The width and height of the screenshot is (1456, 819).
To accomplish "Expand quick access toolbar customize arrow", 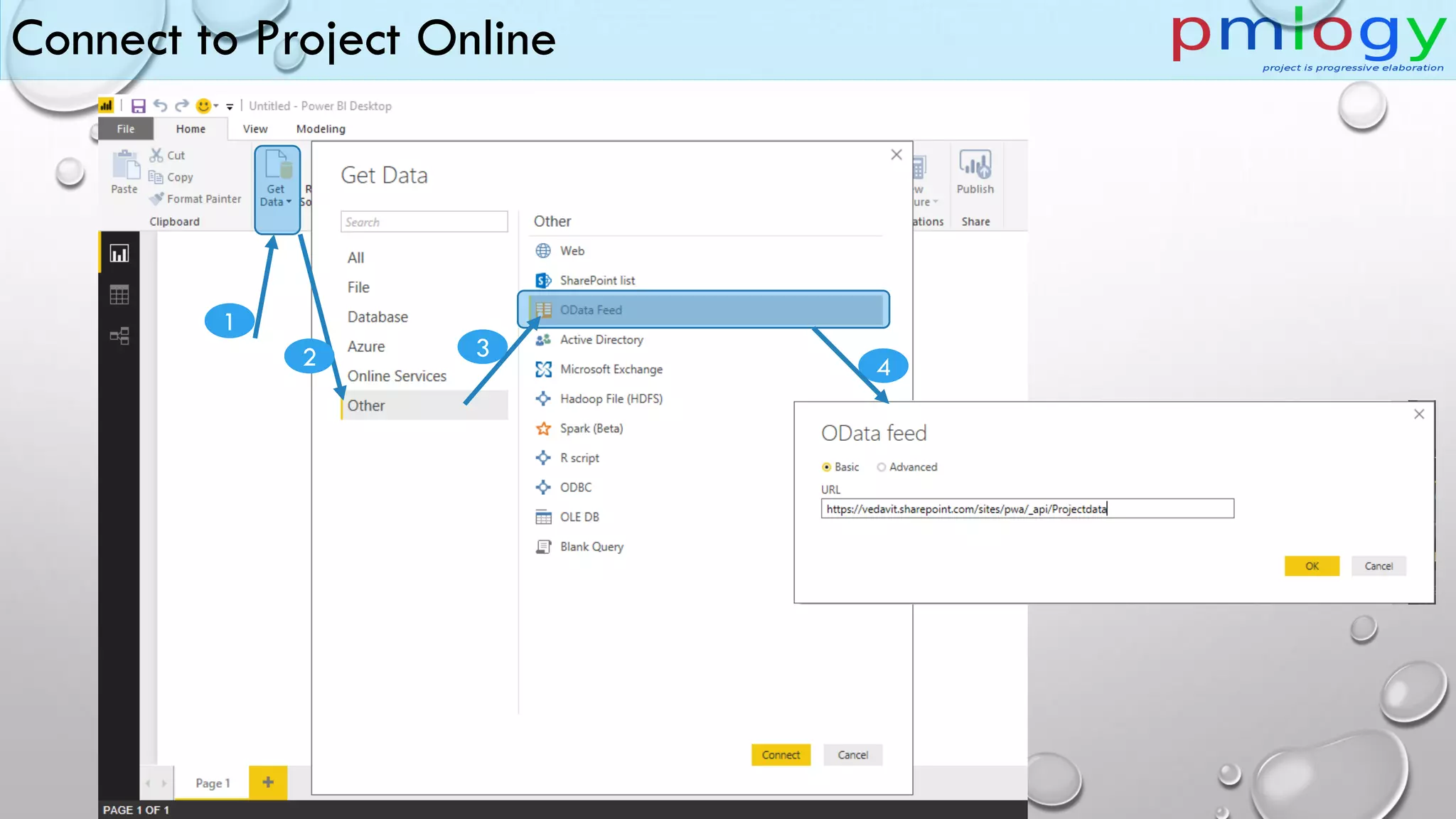I will click(230, 107).
